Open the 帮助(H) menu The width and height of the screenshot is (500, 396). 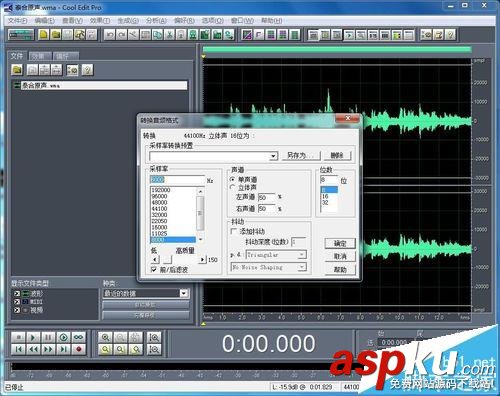click(272, 21)
